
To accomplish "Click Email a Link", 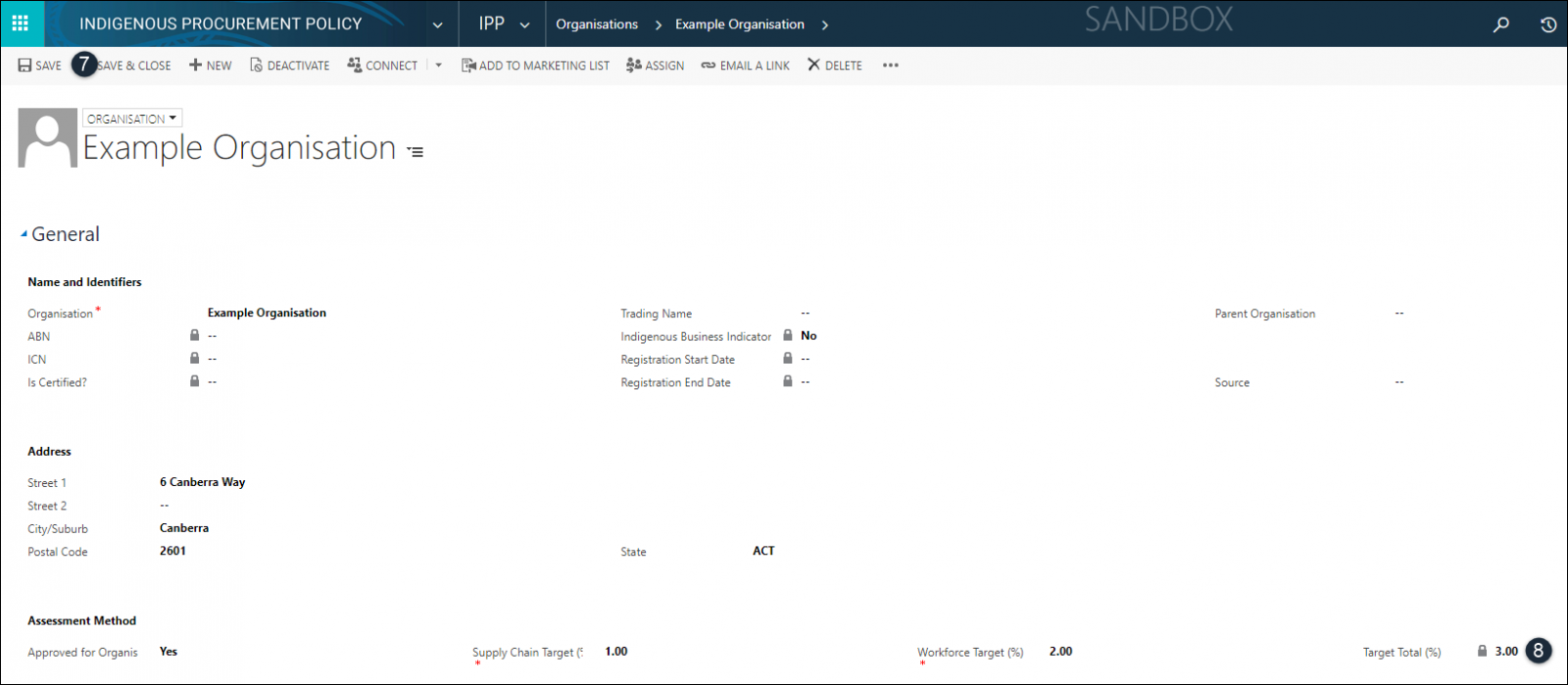I will click(745, 66).
